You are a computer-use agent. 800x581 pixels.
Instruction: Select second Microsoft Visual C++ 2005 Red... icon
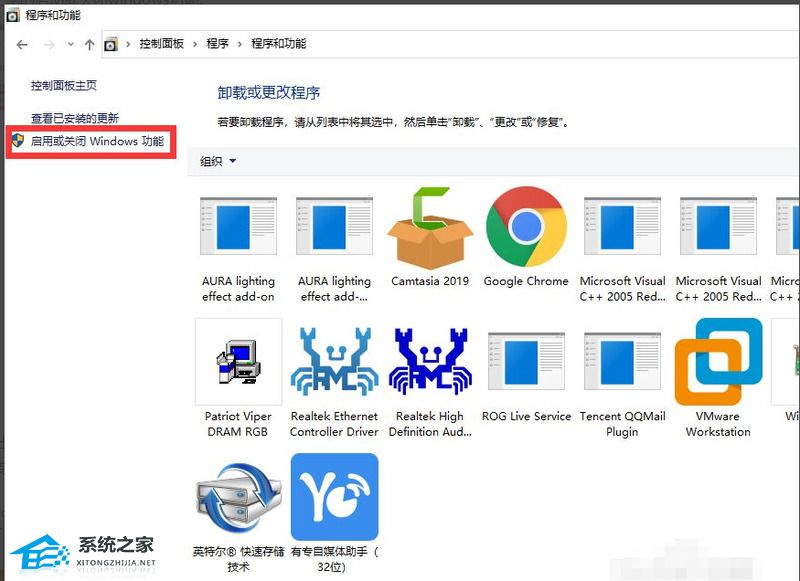[718, 226]
